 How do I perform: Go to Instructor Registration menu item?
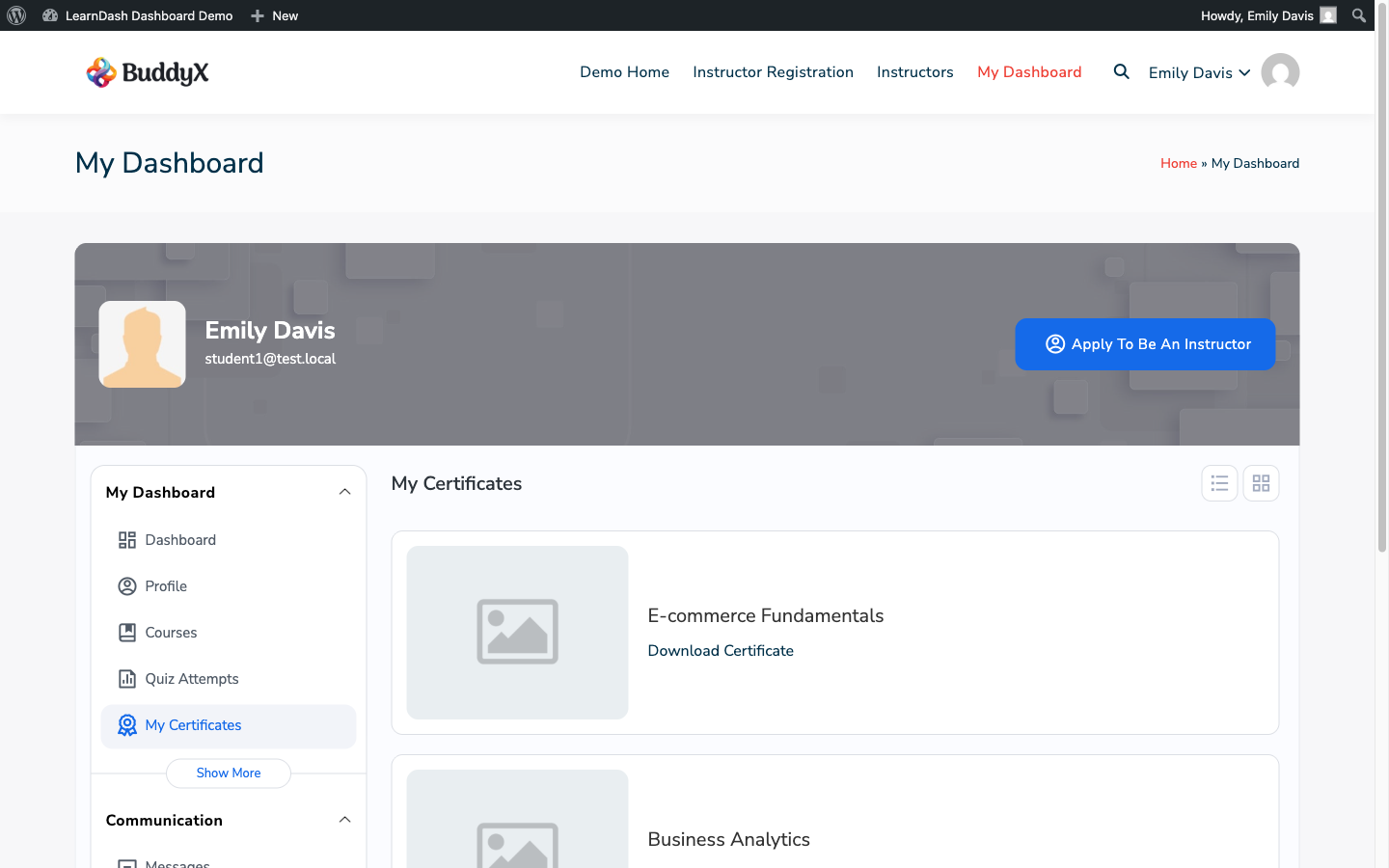(x=773, y=71)
